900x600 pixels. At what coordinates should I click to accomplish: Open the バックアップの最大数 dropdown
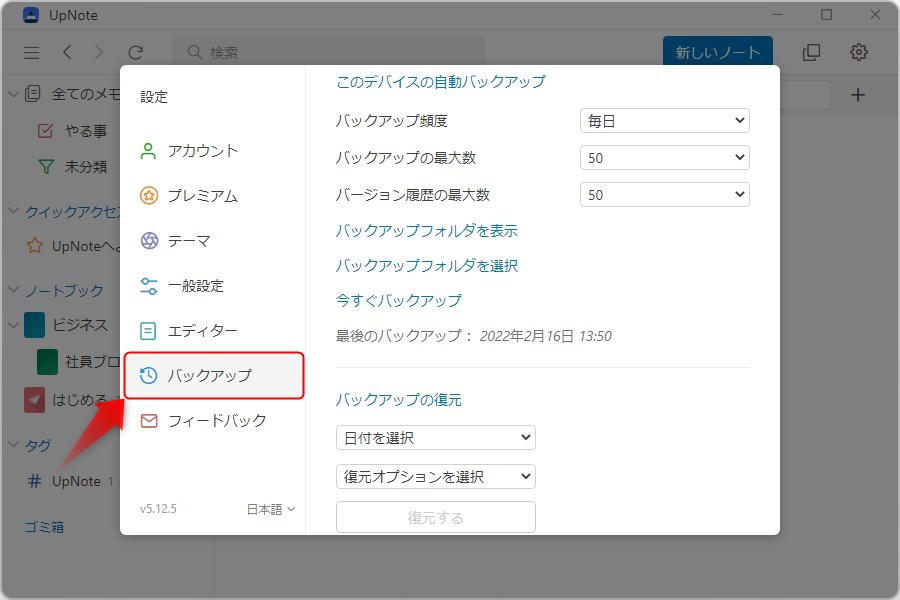tap(665, 157)
